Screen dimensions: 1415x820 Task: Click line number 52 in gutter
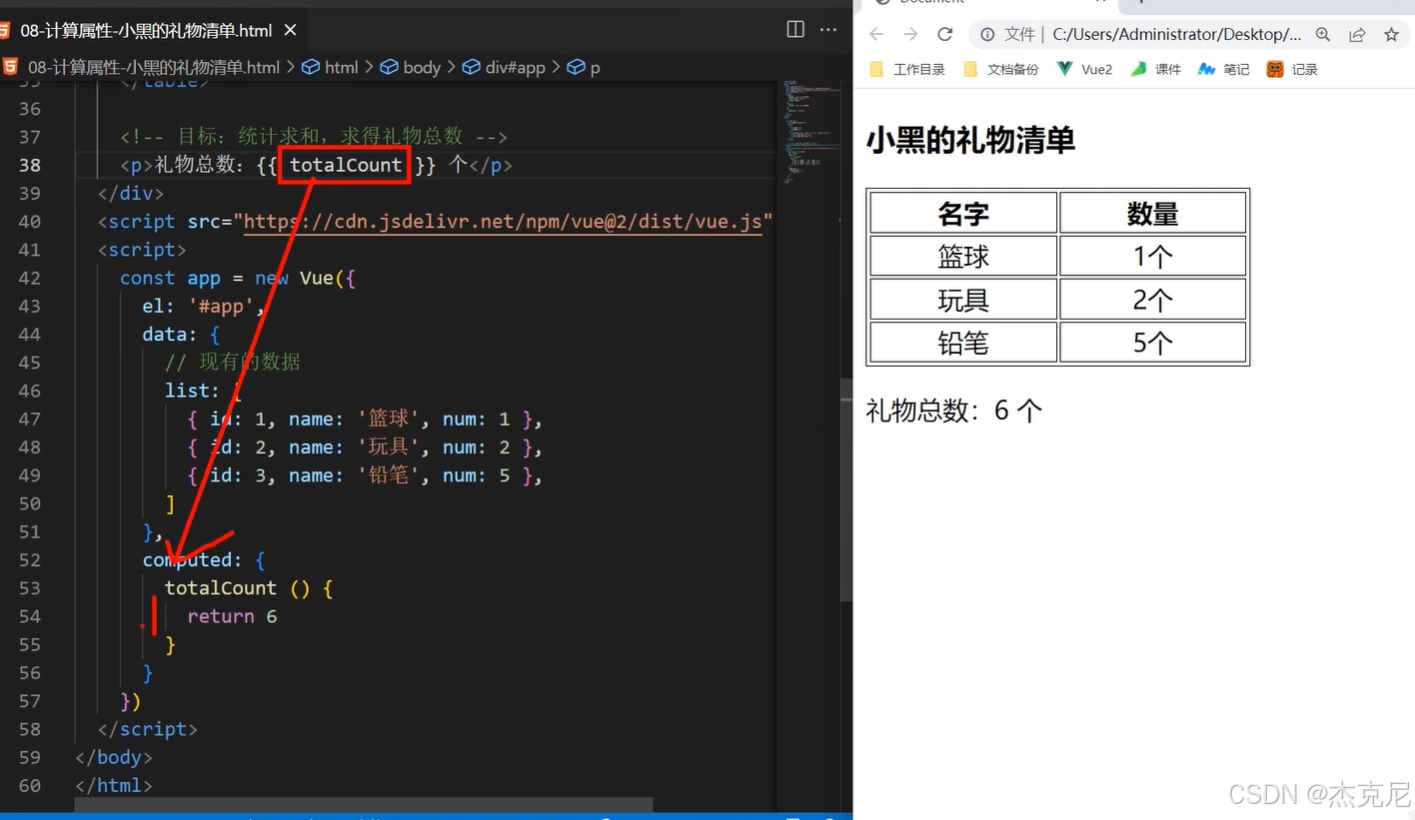(30, 560)
